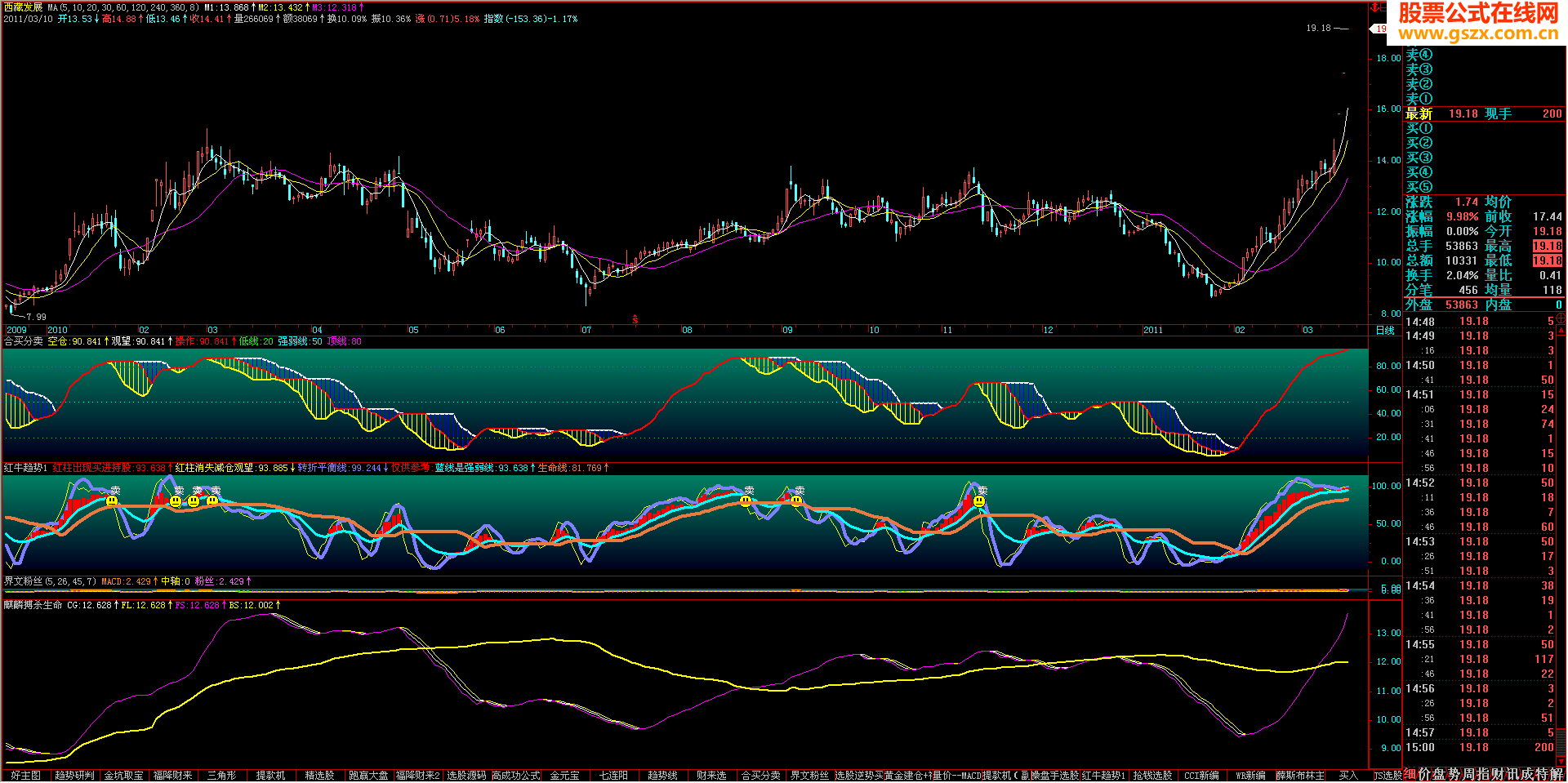Click the 细 detail tab in bottom-right
The height and width of the screenshot is (783, 1568).
click(1409, 775)
